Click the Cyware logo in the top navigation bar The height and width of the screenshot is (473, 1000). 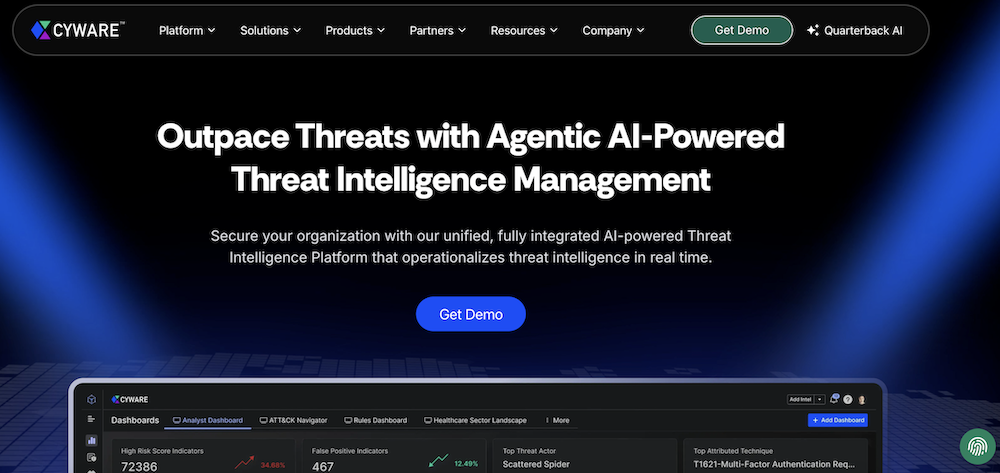click(76, 30)
